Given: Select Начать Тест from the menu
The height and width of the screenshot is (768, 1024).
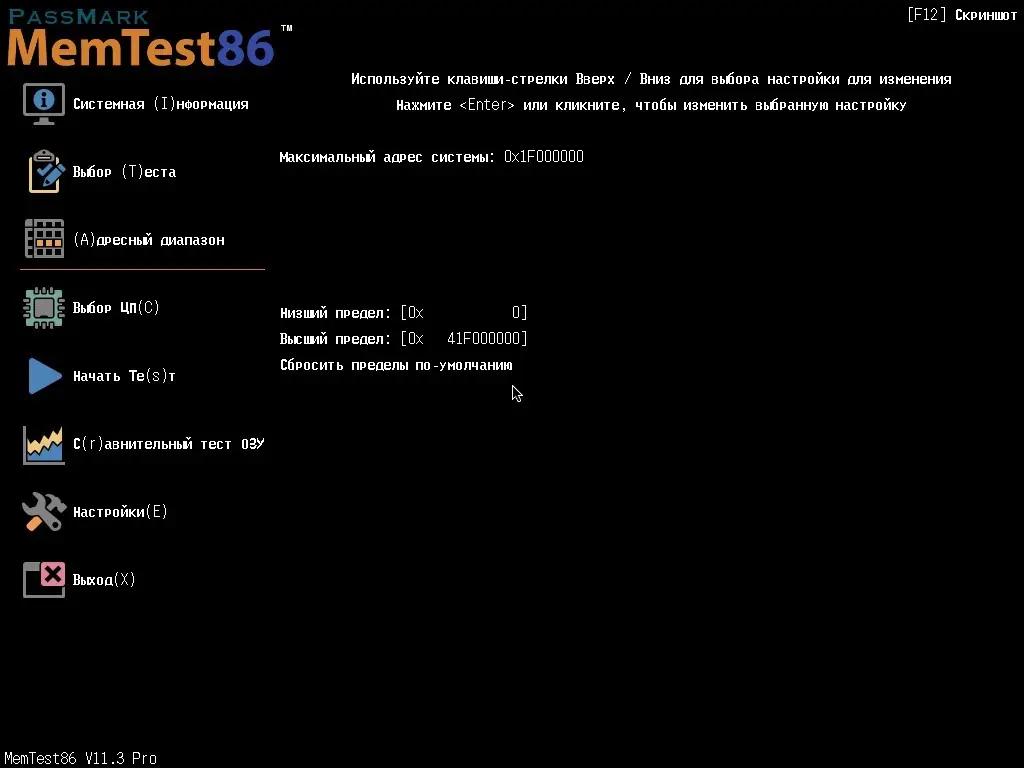Looking at the screenshot, I should [x=123, y=375].
